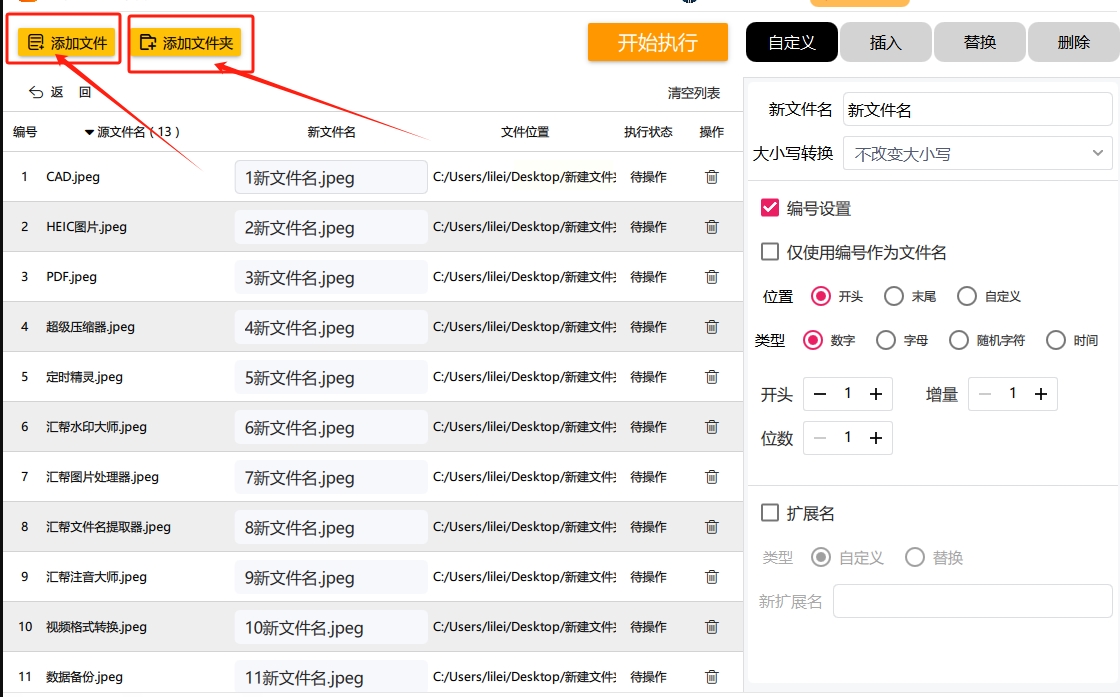Click the 新扩展名 input field
The width and height of the screenshot is (1120, 697).
click(x=973, y=601)
